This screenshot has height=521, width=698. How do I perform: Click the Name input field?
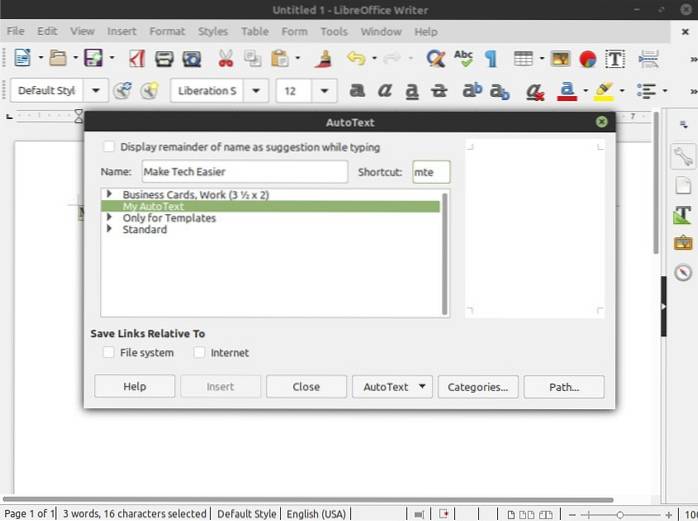[245, 171]
